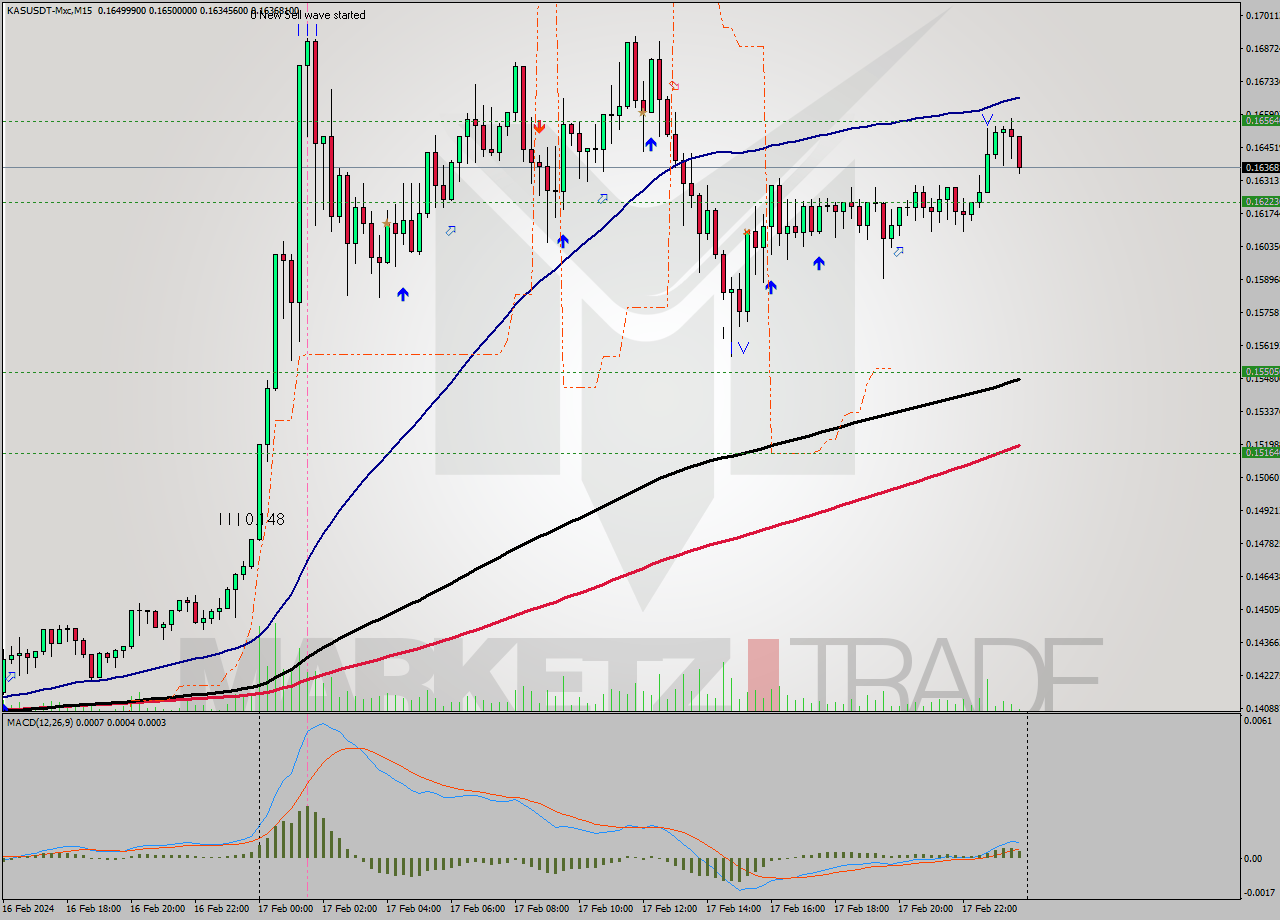Click the outlined blue arrow near 17 Feb 06:00

(x=451, y=231)
